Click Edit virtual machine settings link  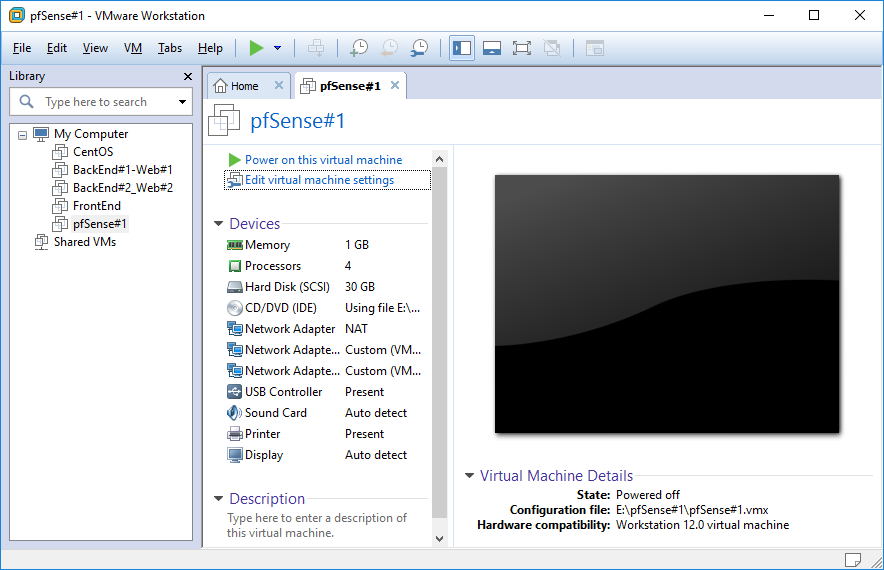[x=320, y=180]
